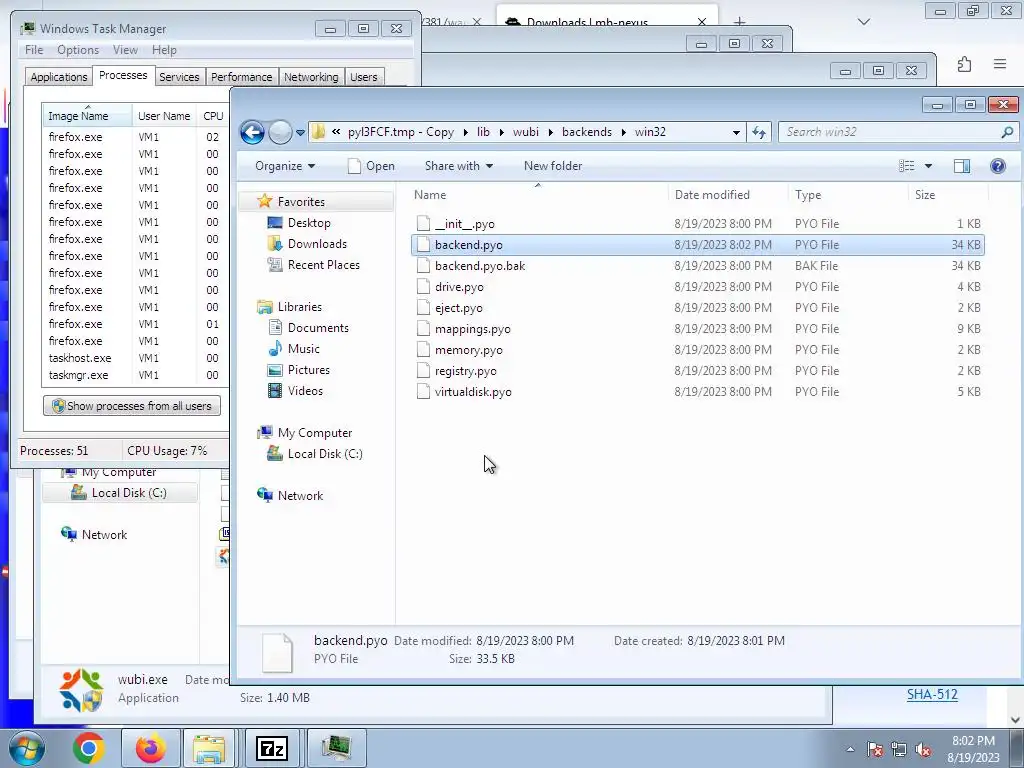The image size is (1024, 768).
Task: Open 7-Zip from the taskbar
Action: [272, 748]
